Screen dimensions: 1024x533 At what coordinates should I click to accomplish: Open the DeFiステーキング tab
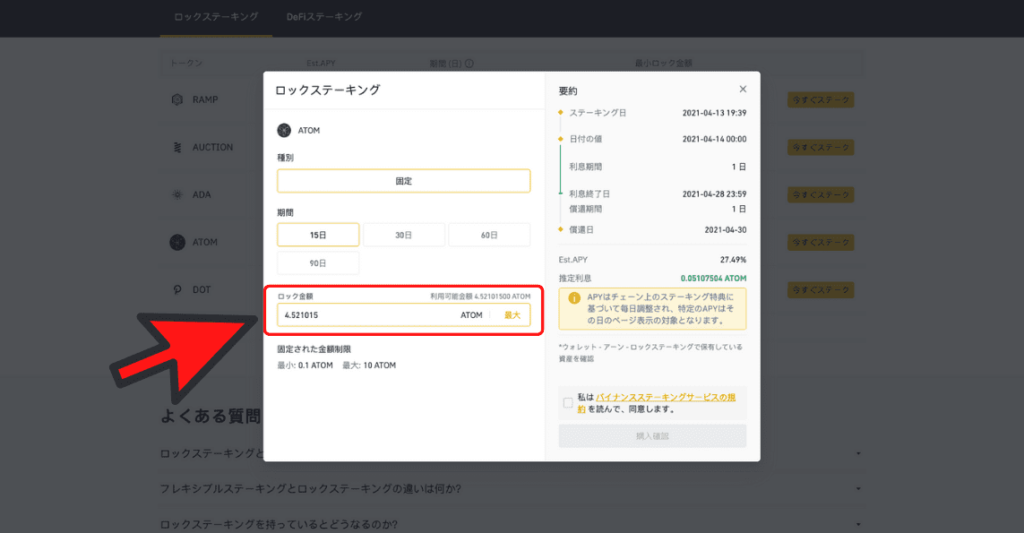(324, 16)
